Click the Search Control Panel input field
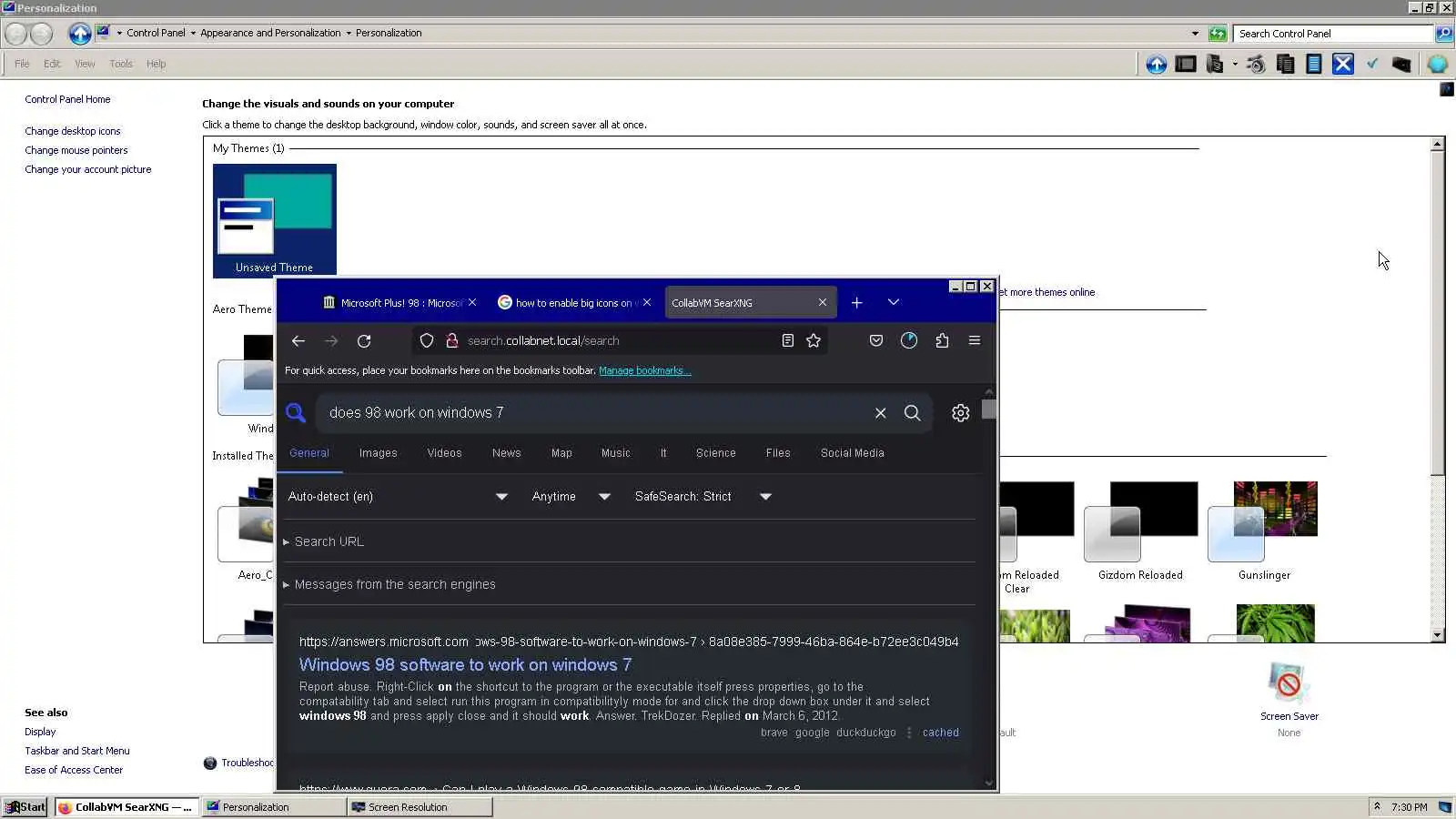Screen dimensions: 1456x819 pyautogui.click(x=1333, y=34)
